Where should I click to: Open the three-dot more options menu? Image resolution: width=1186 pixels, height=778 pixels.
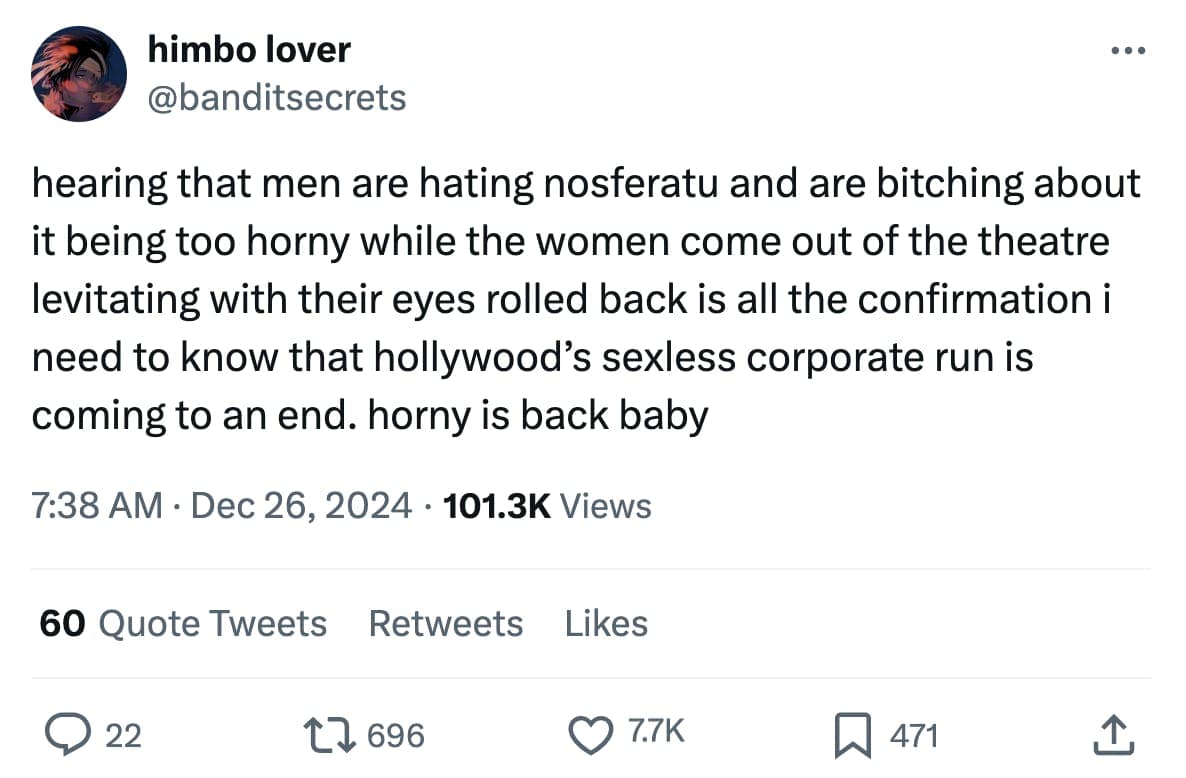pos(1130,50)
